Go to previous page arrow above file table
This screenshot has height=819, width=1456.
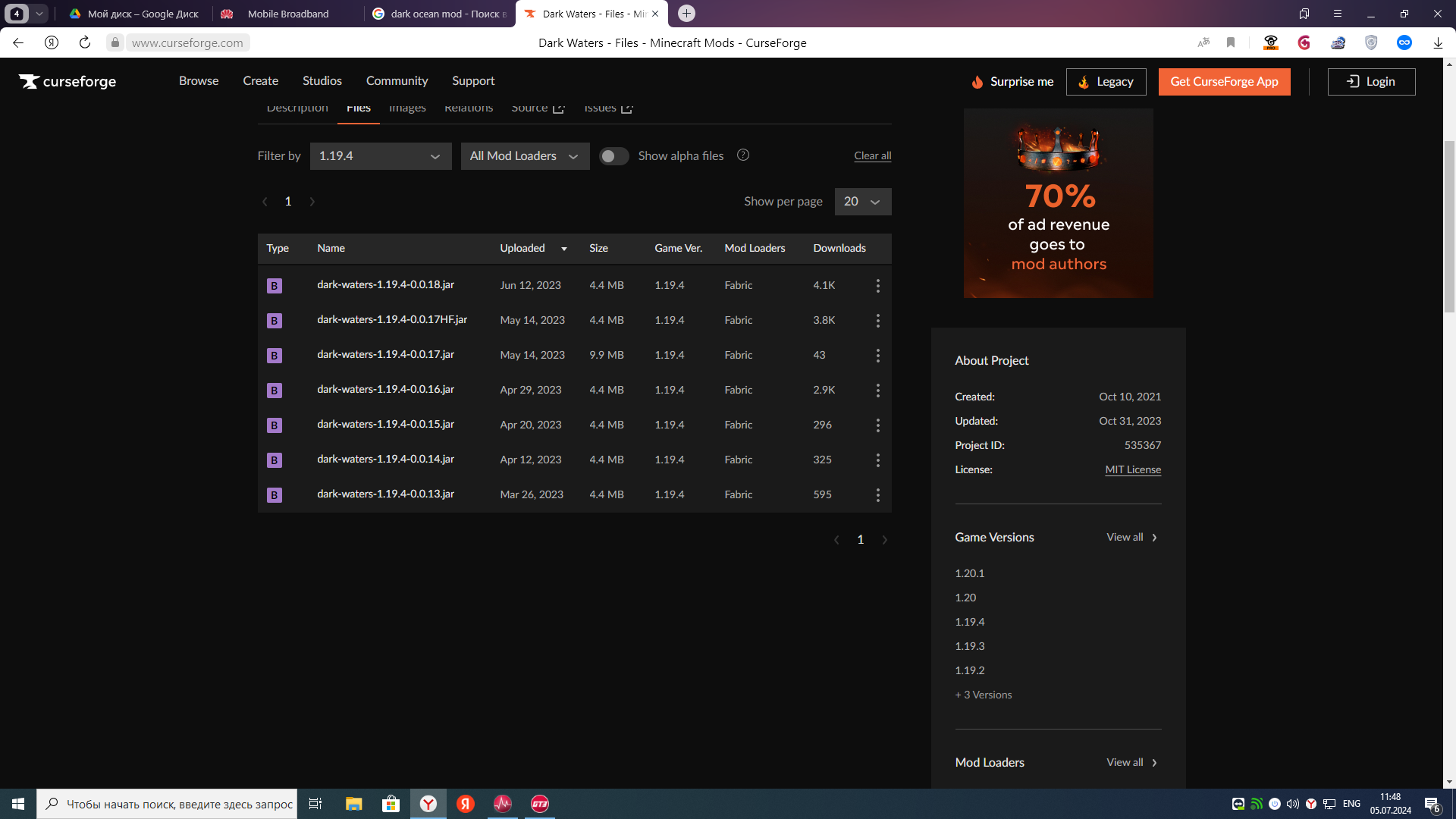click(265, 202)
